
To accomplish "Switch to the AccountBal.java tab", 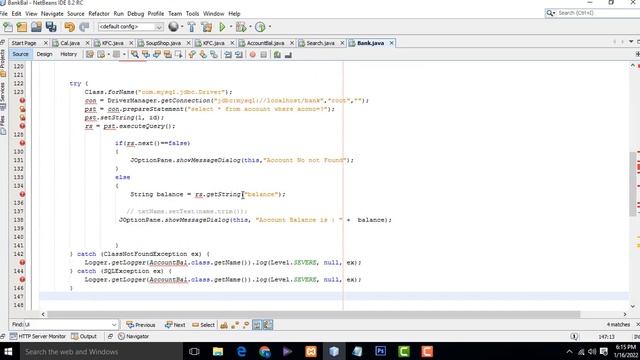I will (x=265, y=43).
